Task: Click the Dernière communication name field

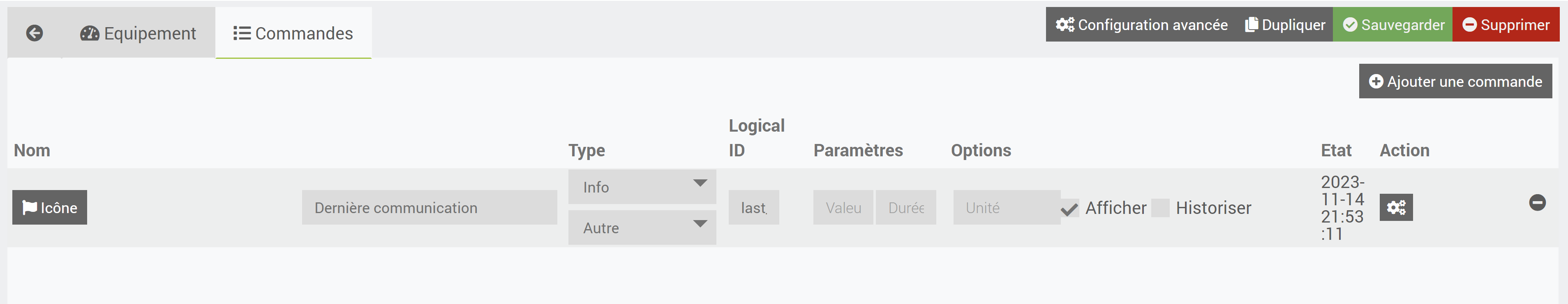Action: pos(429,208)
